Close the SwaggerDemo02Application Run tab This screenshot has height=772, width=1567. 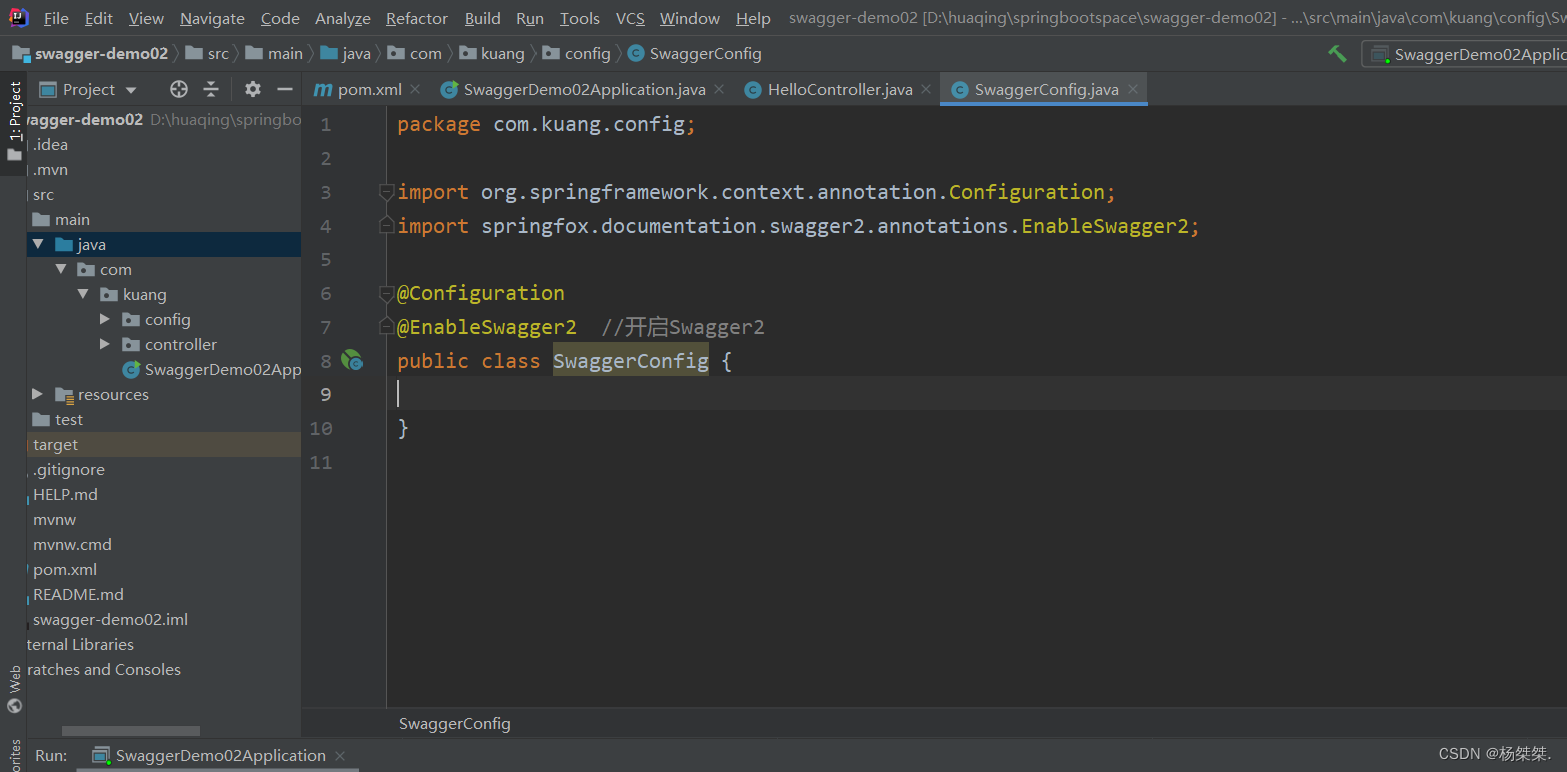[340, 756]
